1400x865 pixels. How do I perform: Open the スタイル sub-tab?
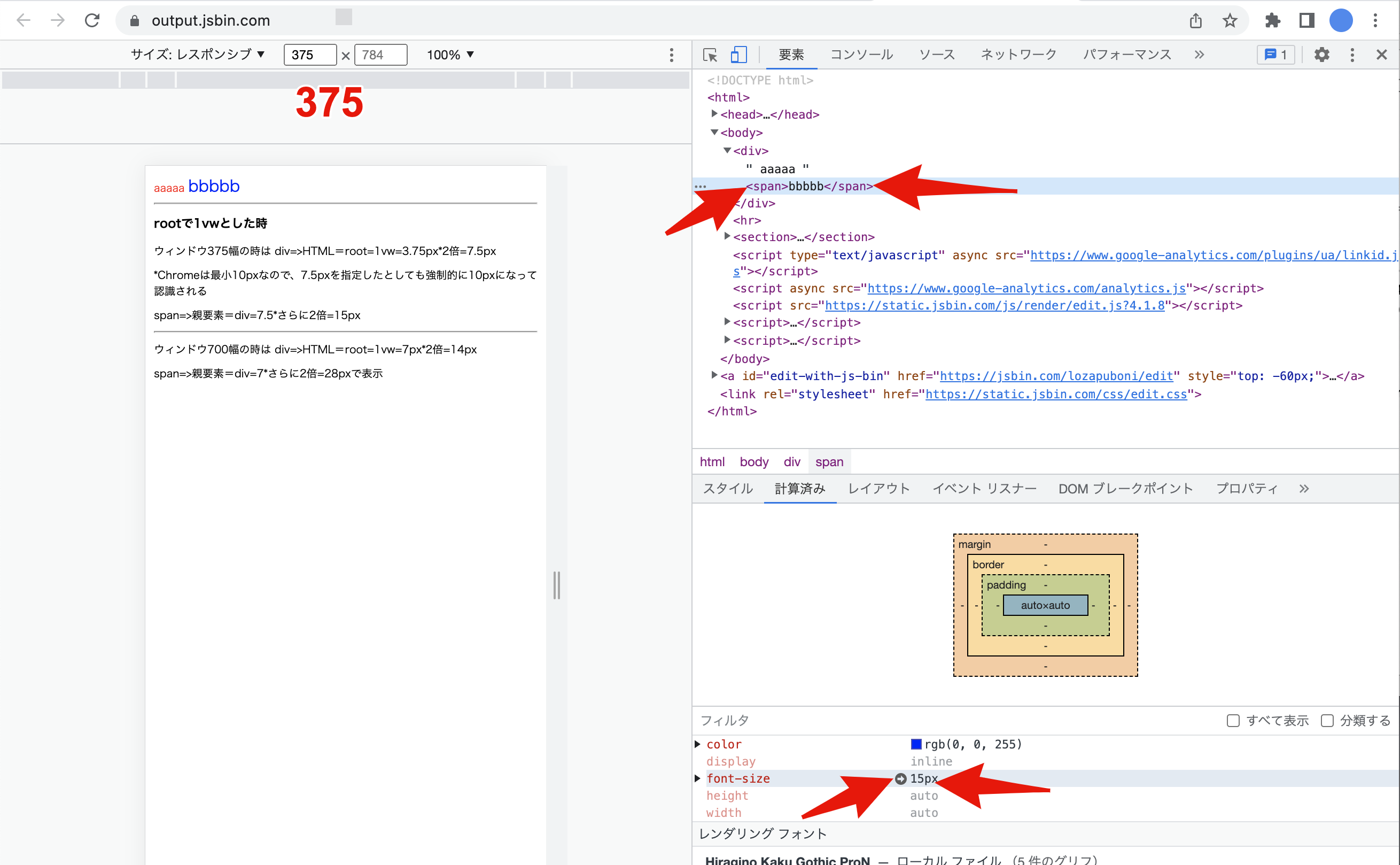[728, 489]
